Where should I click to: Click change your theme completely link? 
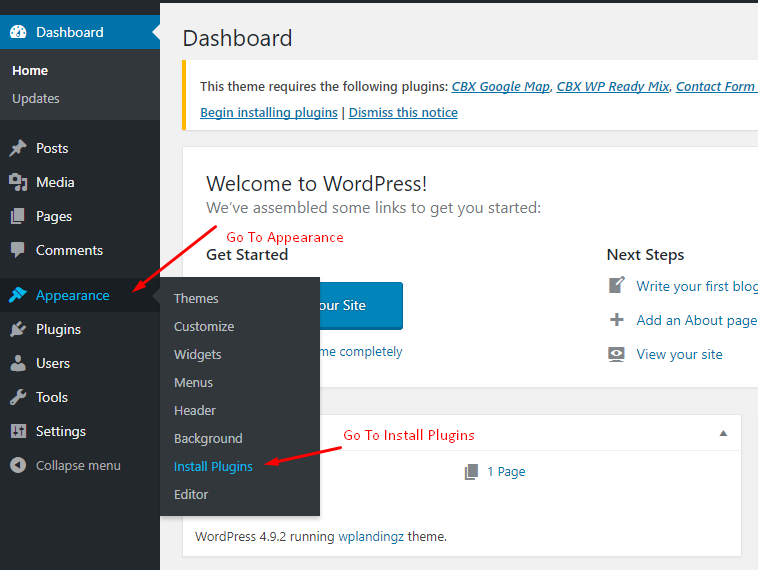361,351
